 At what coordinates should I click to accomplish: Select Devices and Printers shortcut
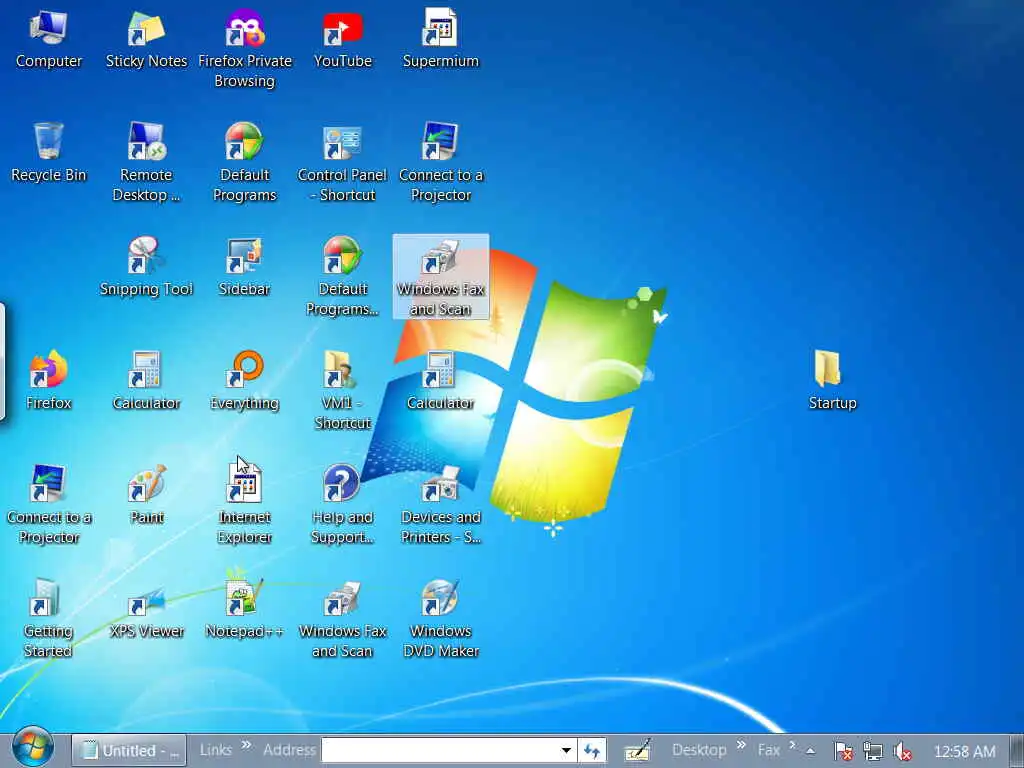440,505
